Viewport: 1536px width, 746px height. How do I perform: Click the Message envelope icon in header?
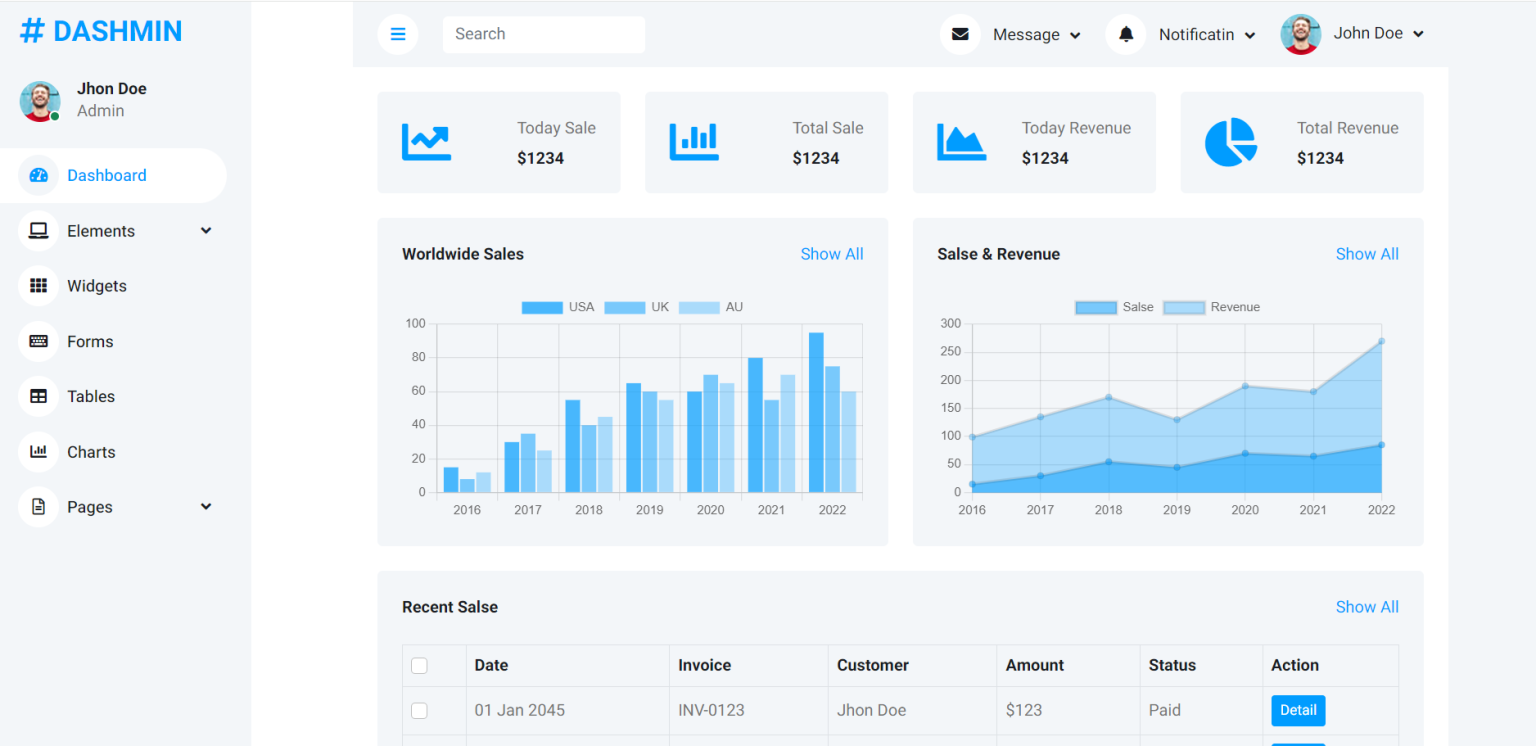coord(960,34)
